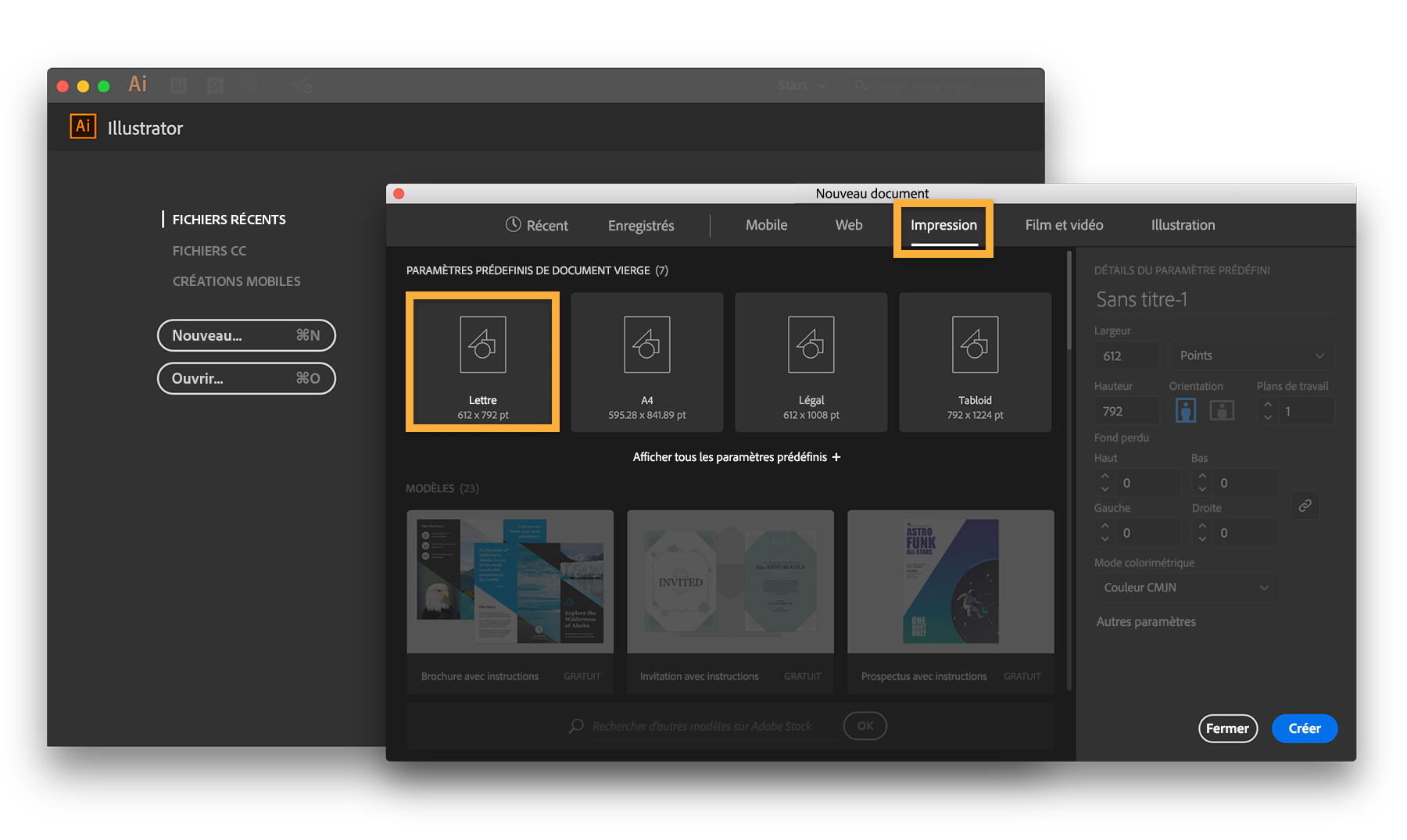Viewport: 1407px width, 840px height.
Task: Open the Couleur CMJN color mode dropdown
Action: click(1186, 588)
